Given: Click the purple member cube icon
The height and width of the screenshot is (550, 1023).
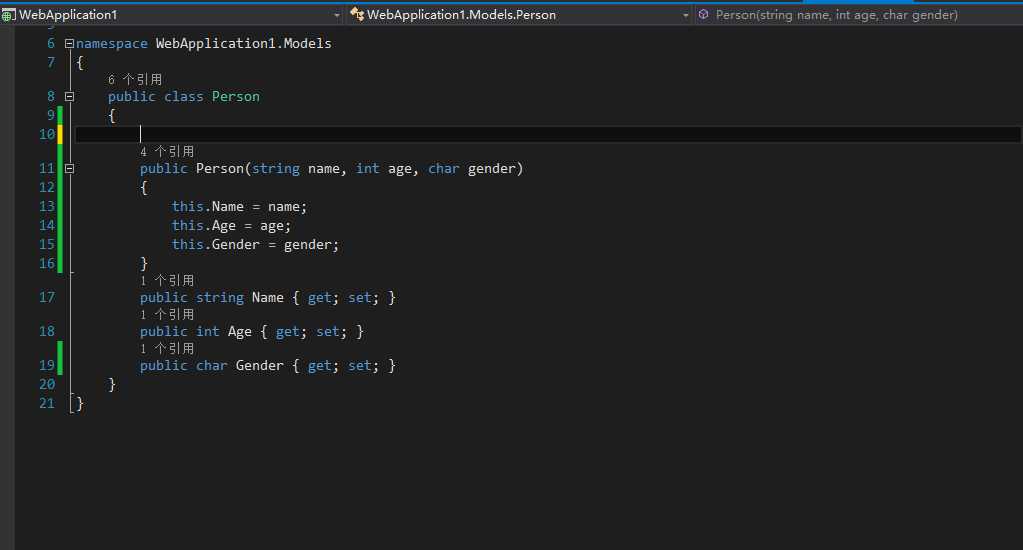Looking at the screenshot, I should [x=703, y=14].
